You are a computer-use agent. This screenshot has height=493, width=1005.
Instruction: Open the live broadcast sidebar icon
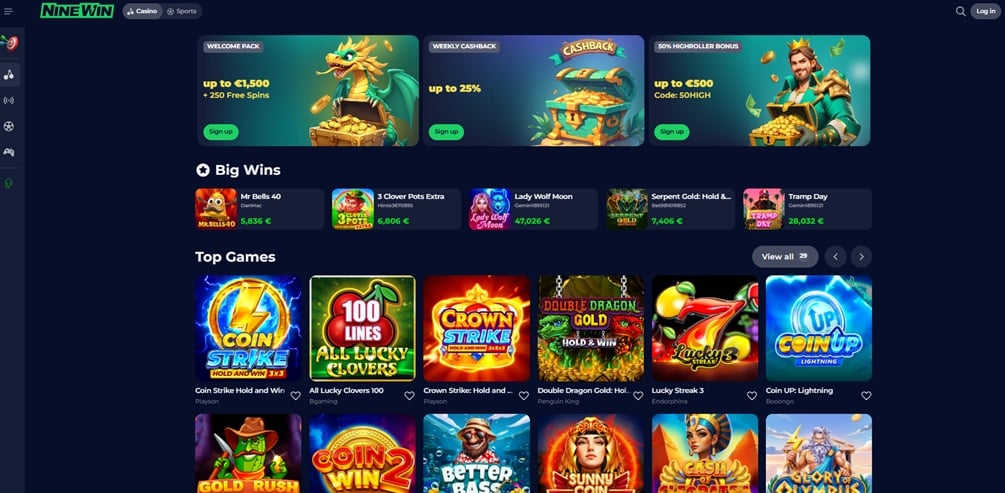(9, 101)
